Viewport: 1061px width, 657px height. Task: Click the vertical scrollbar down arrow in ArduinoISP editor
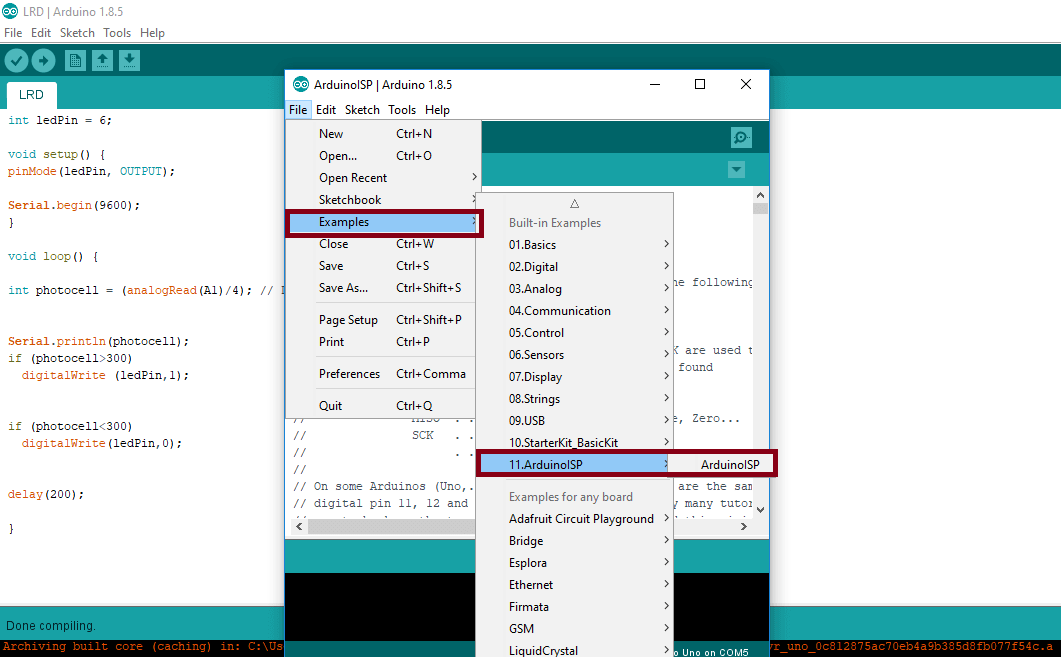click(761, 510)
